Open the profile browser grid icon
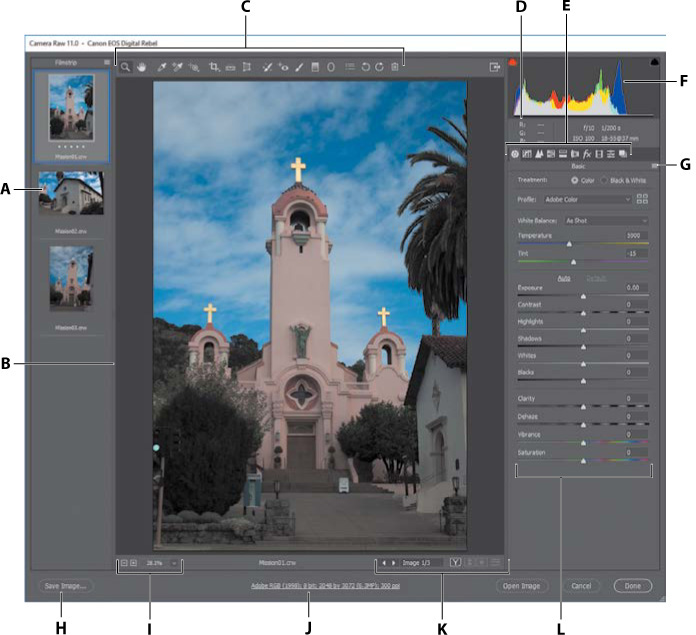The image size is (696, 635). pyautogui.click(x=643, y=199)
